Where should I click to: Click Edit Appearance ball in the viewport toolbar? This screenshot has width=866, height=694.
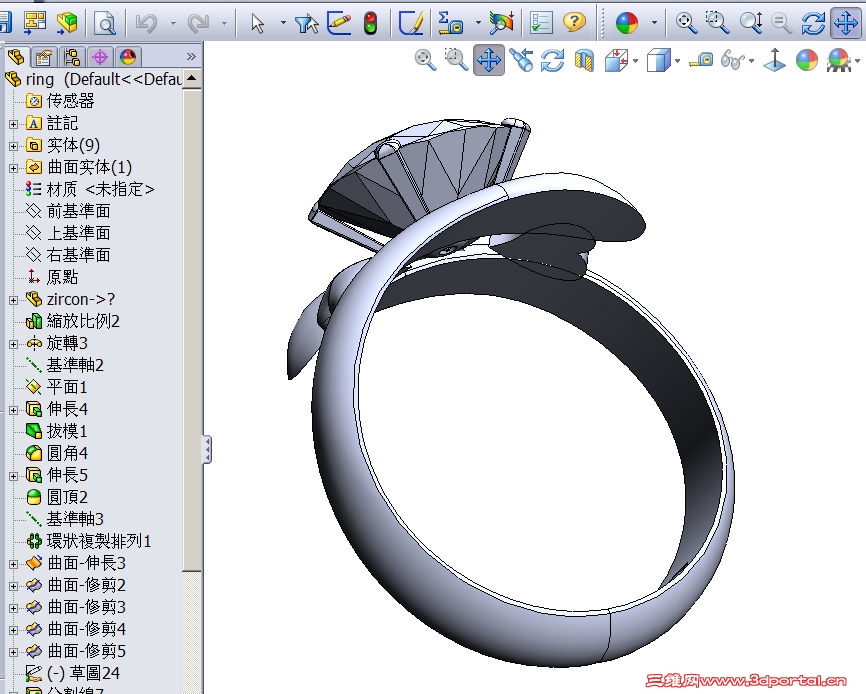807,60
